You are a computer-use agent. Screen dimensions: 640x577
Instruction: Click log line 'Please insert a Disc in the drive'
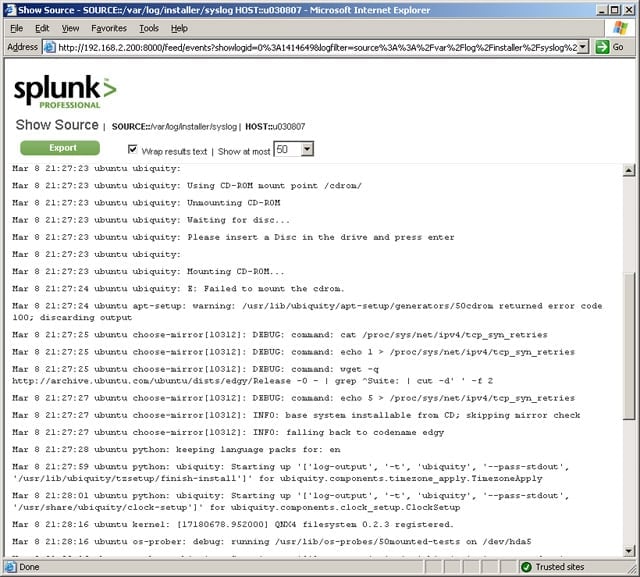pos(233,237)
